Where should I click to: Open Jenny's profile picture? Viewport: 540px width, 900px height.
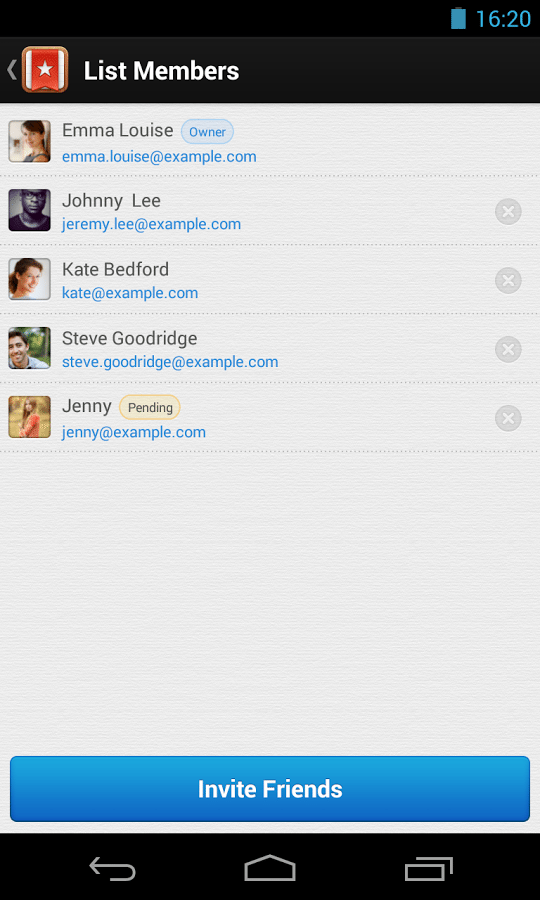29,417
